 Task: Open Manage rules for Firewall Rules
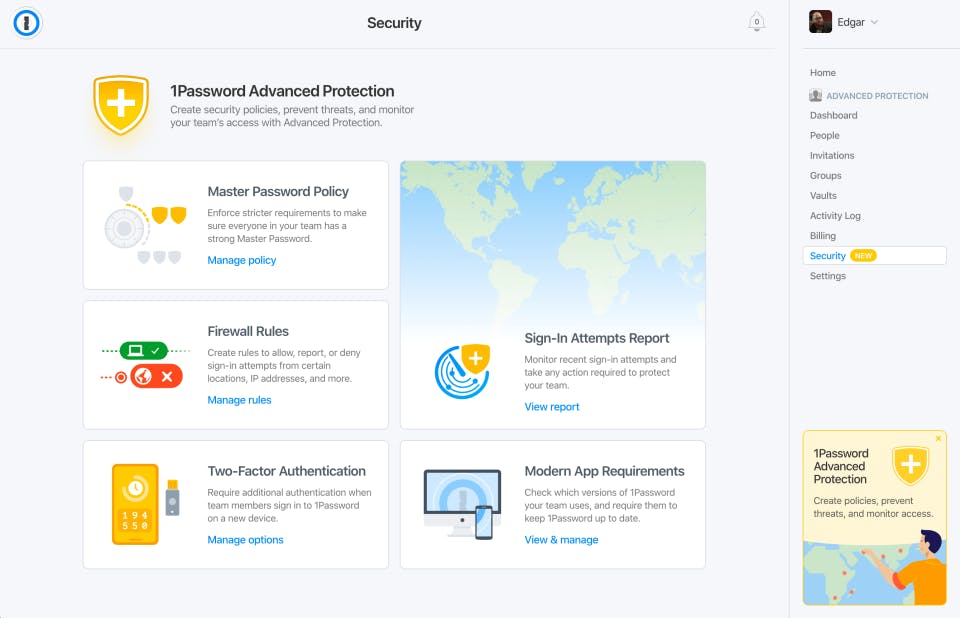[x=239, y=399]
